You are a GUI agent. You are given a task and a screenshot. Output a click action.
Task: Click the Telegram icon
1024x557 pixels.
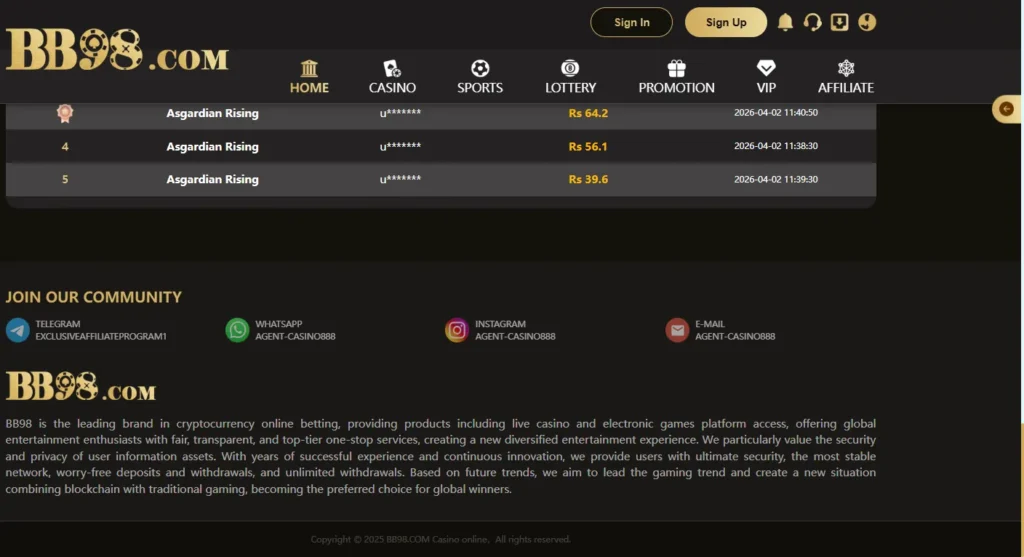(x=18, y=330)
